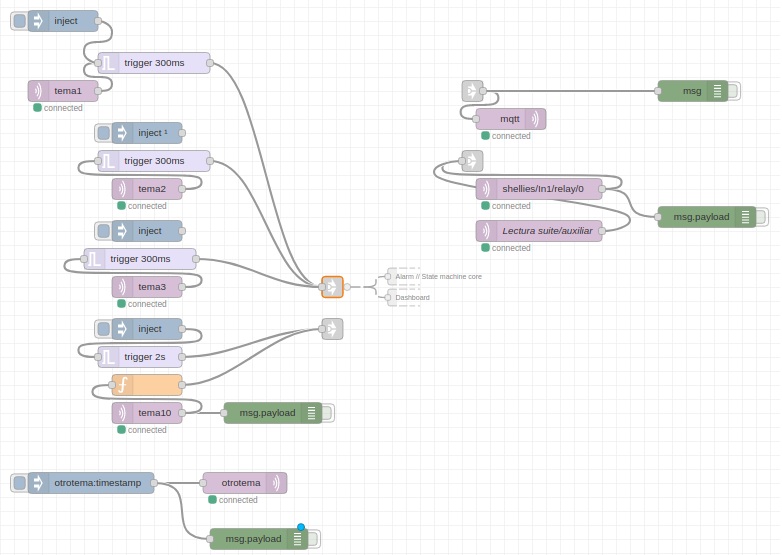
Task: Trigger the button of the inject node with an unwired output
Action: (x=103, y=231)
